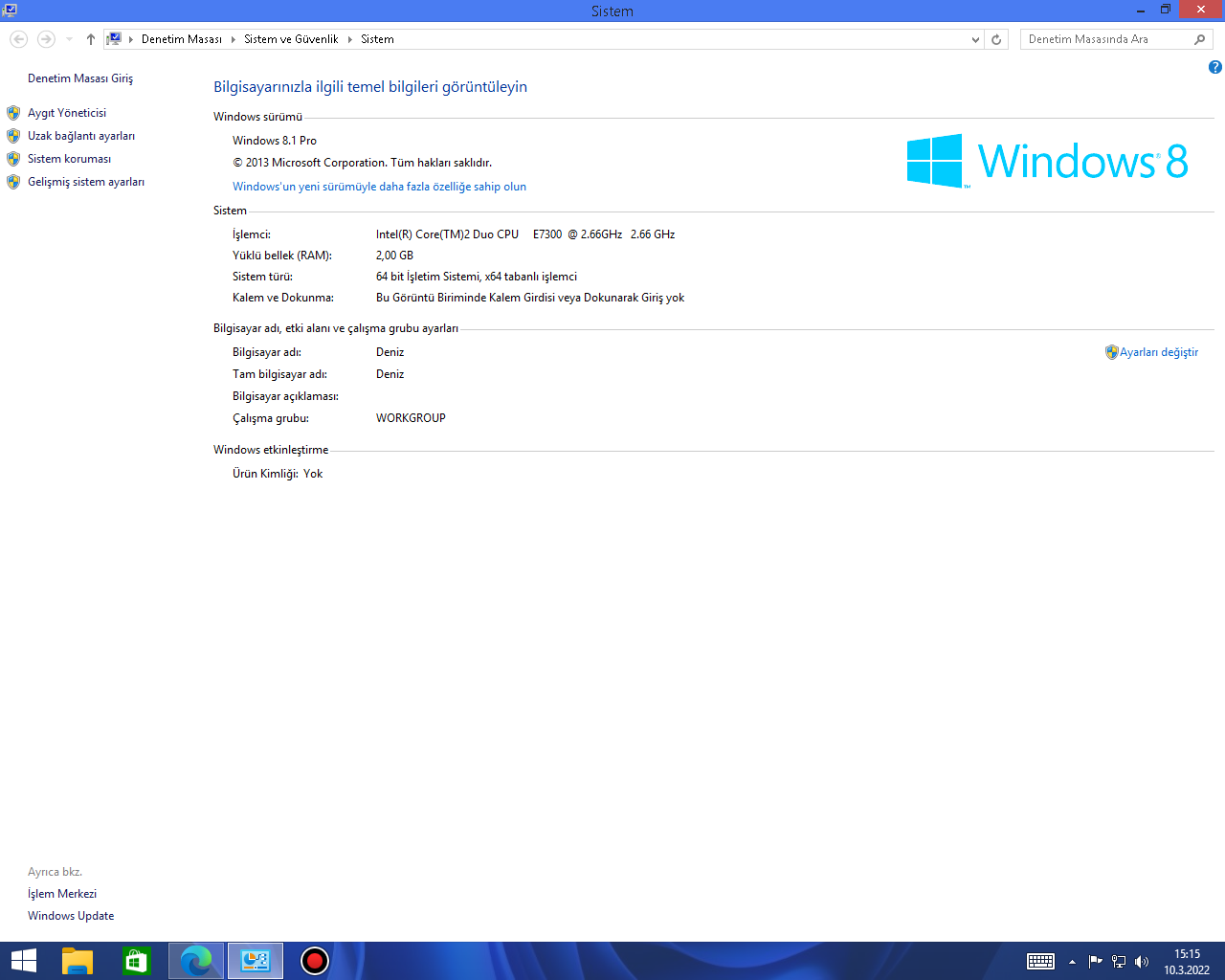Restore down the Sistem window
Screen dimensions: 1225x980
tap(1166, 11)
